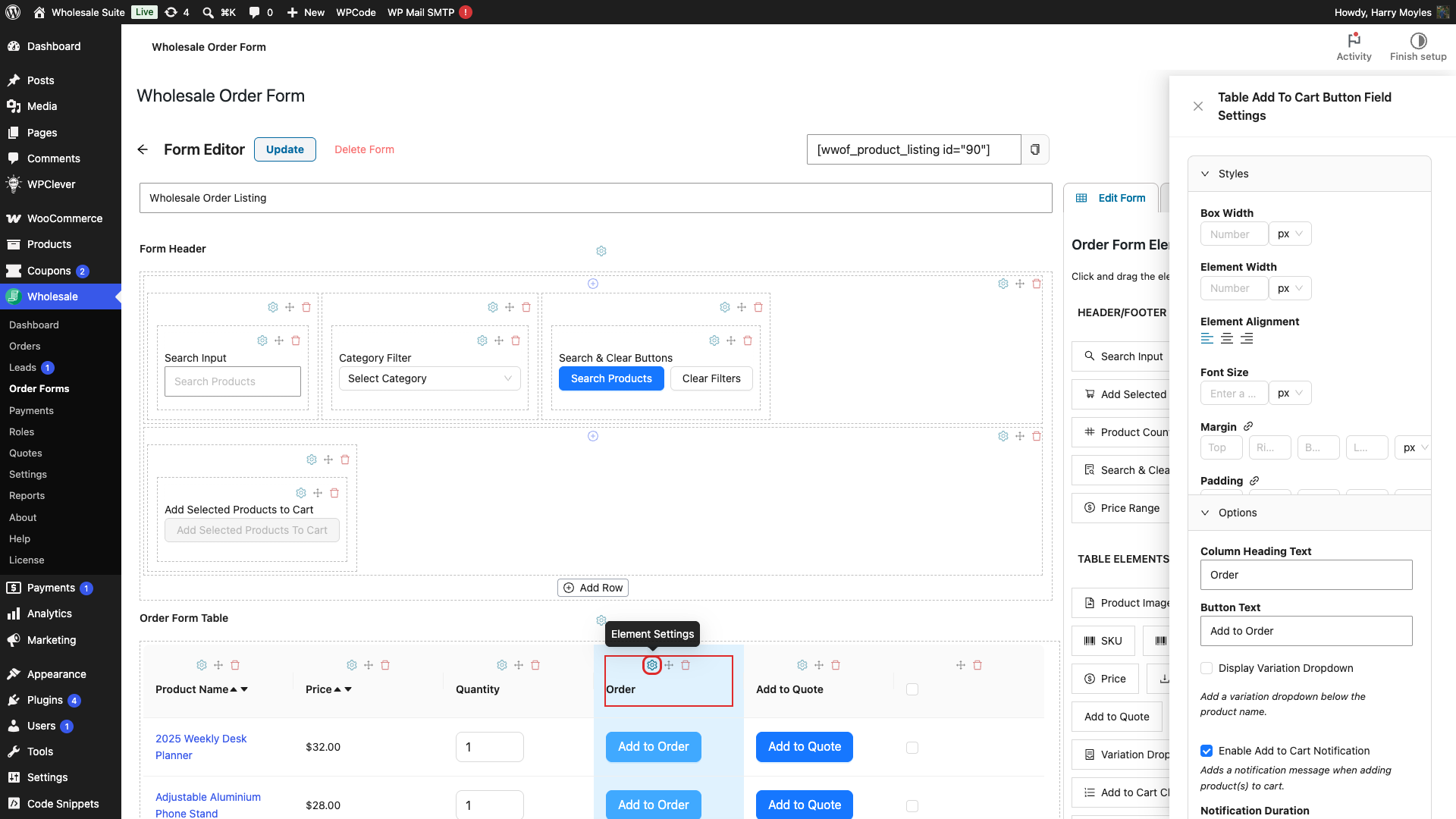Delete Add Selected Products to Cart element
Screen dimensions: 1456x819
[x=334, y=493]
